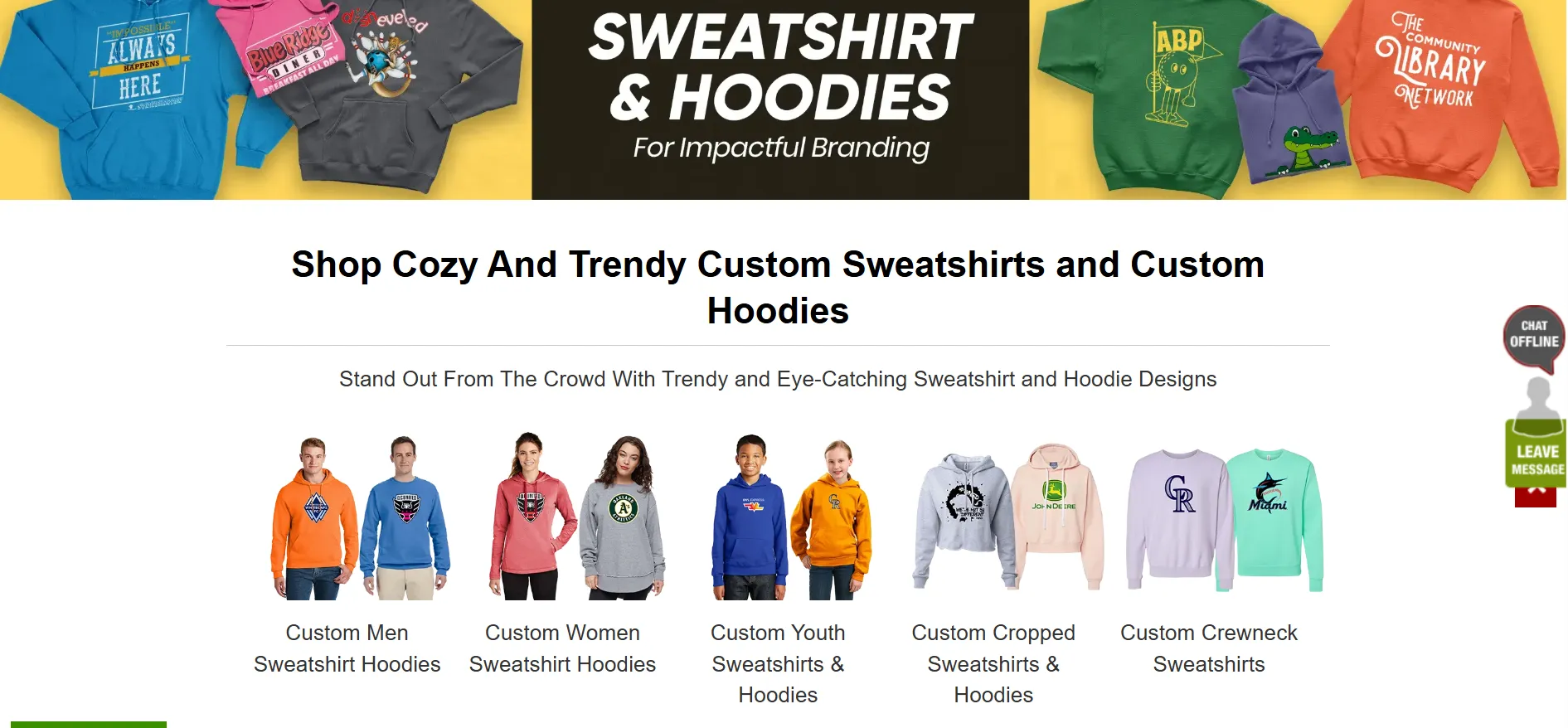Open Custom Cropped Sweatshirts & Hoodies link
1568x728 pixels.
(993, 663)
